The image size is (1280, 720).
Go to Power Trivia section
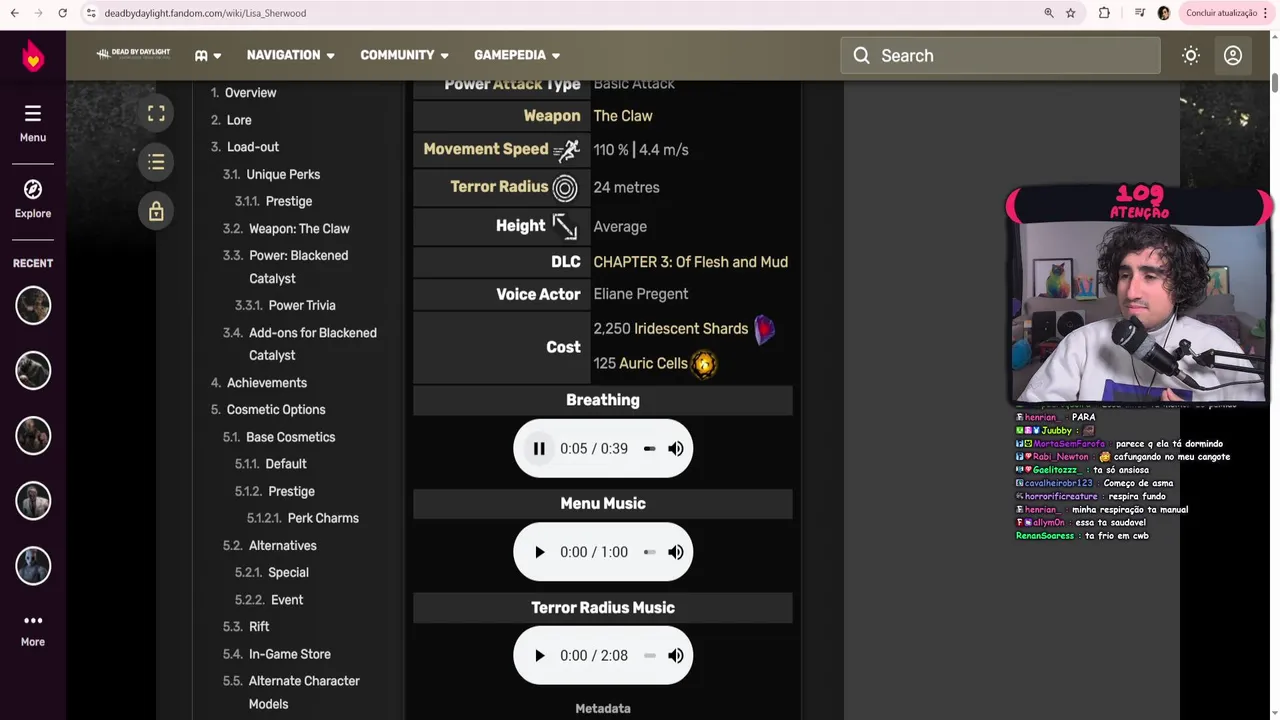[x=302, y=306]
